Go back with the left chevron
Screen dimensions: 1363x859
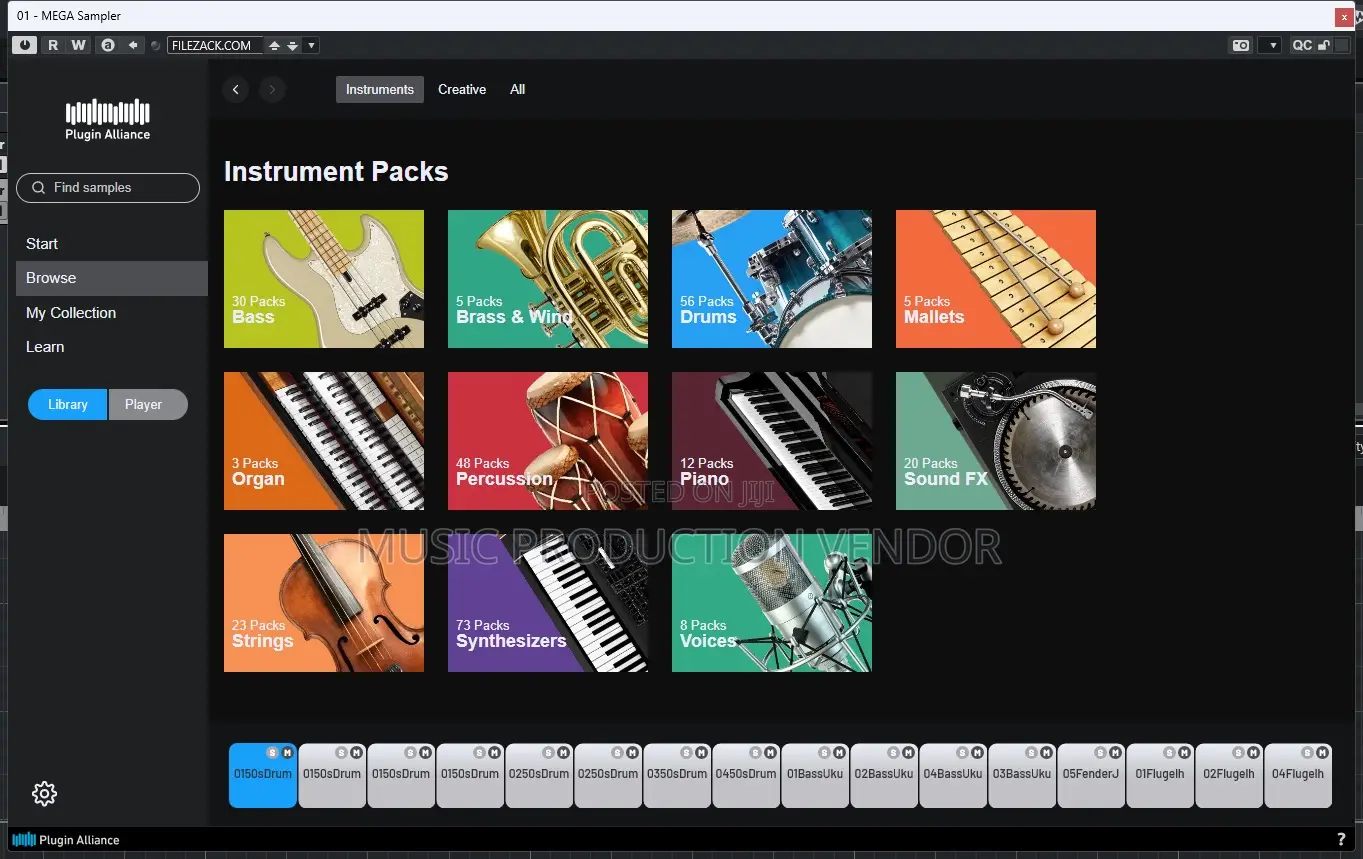coord(235,90)
